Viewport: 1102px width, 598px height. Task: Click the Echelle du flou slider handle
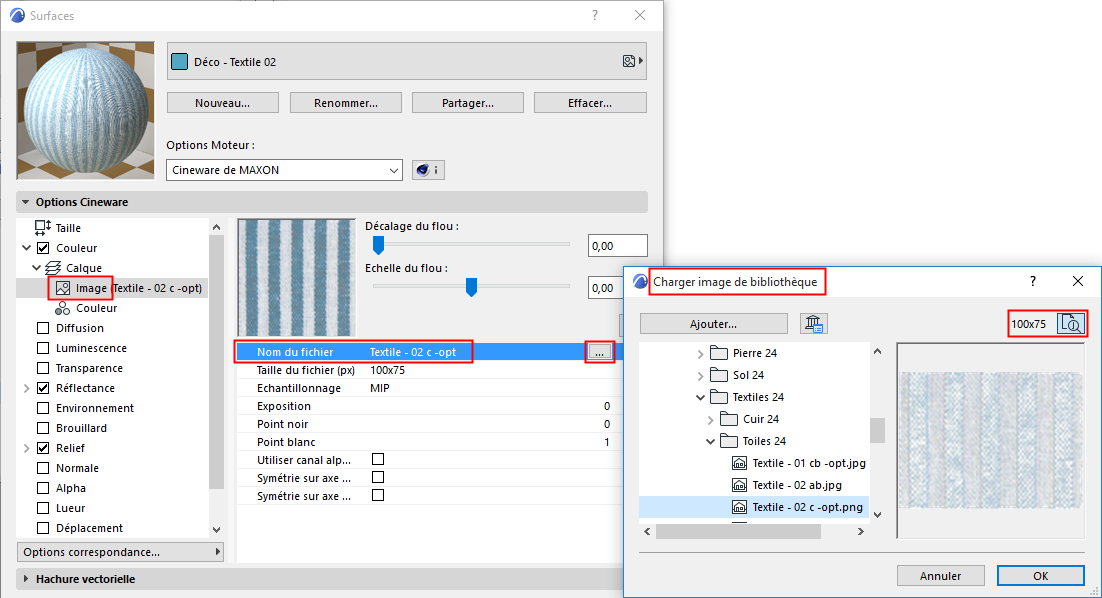point(472,287)
